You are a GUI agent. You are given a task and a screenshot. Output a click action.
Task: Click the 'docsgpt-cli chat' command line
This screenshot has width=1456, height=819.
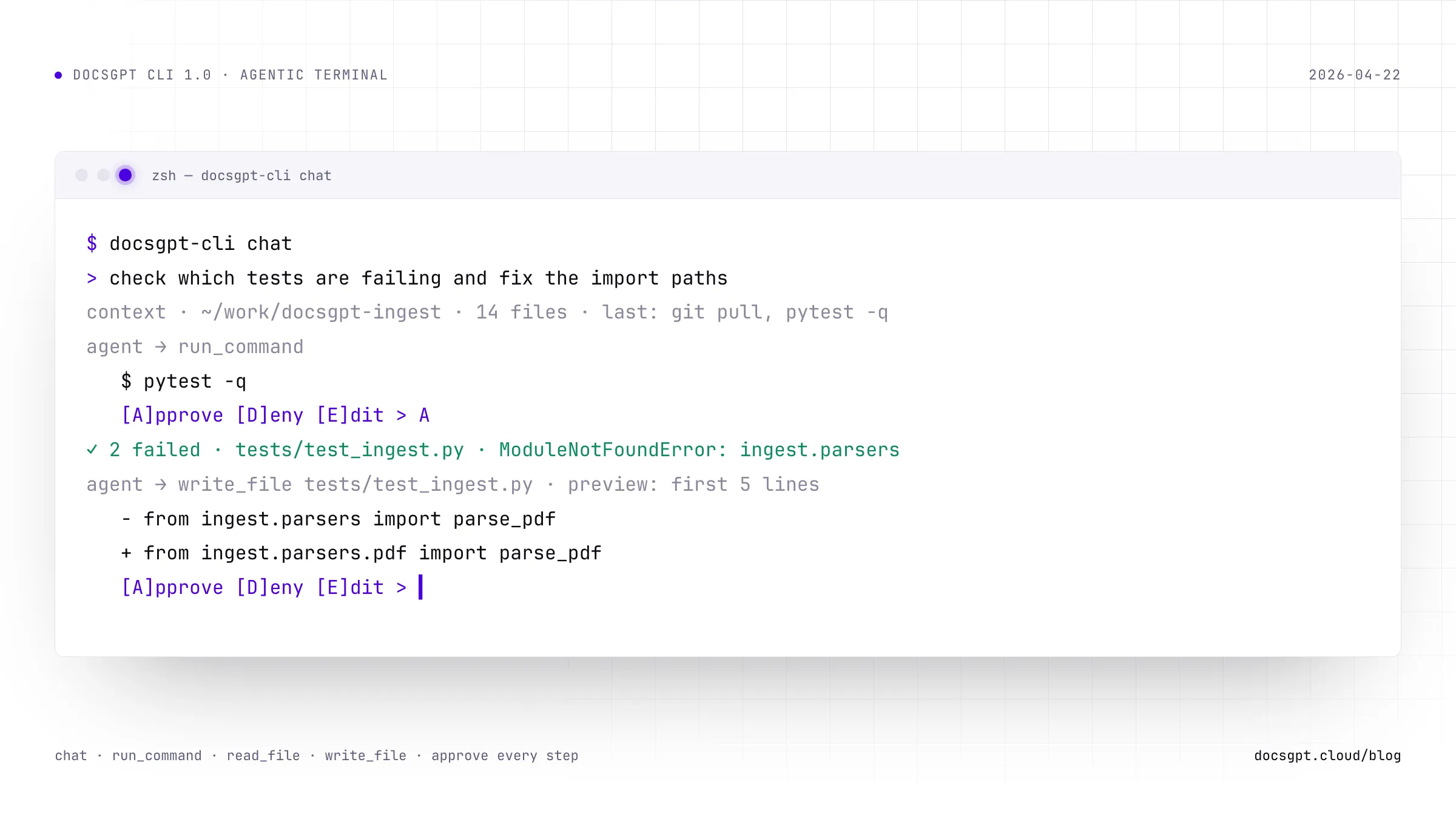click(x=201, y=244)
